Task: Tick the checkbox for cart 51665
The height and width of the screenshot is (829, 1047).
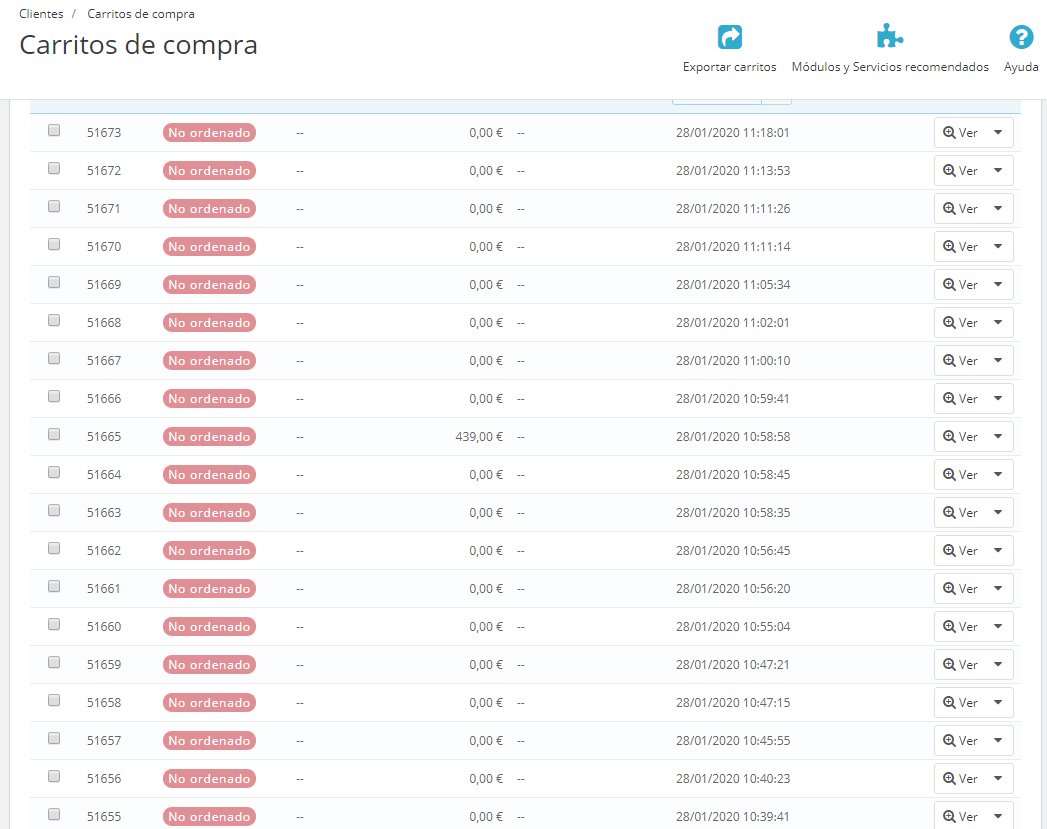Action: point(54,435)
